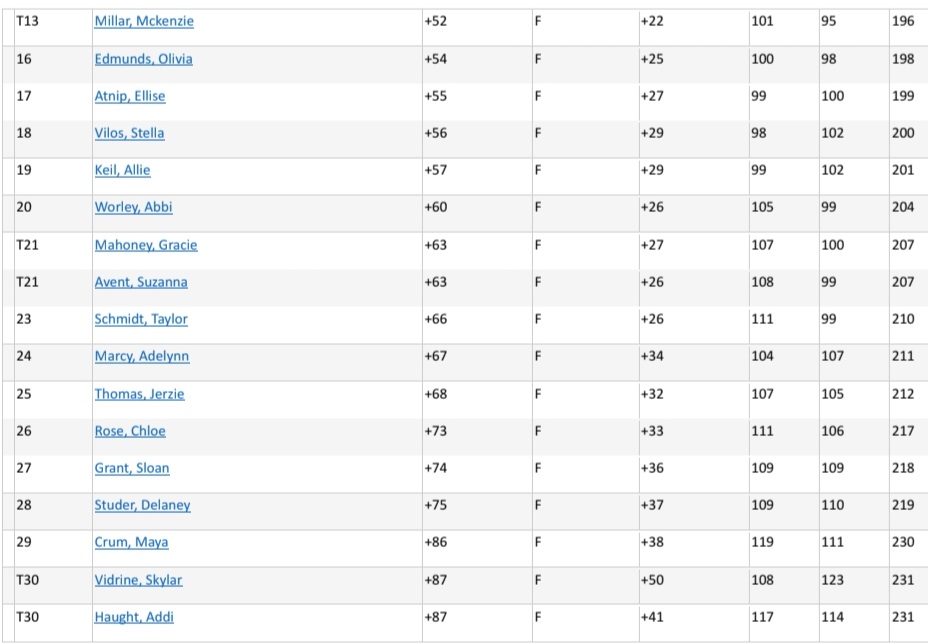
Task: Open Grant, Sloan player link
Action: [131, 468]
